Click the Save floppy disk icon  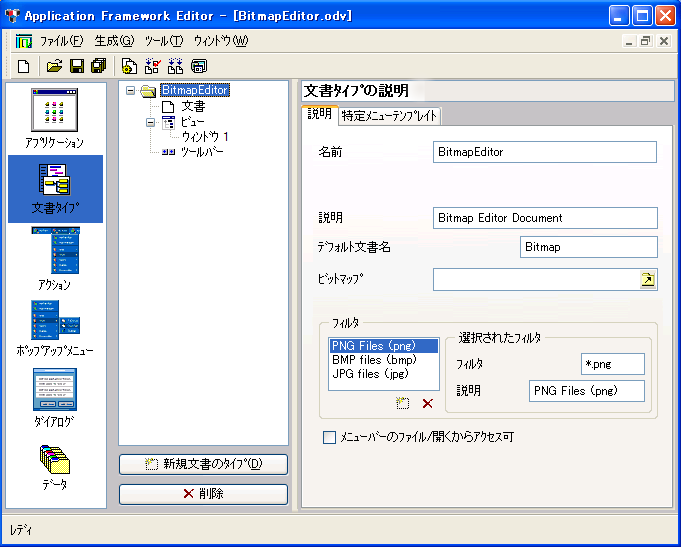76,67
